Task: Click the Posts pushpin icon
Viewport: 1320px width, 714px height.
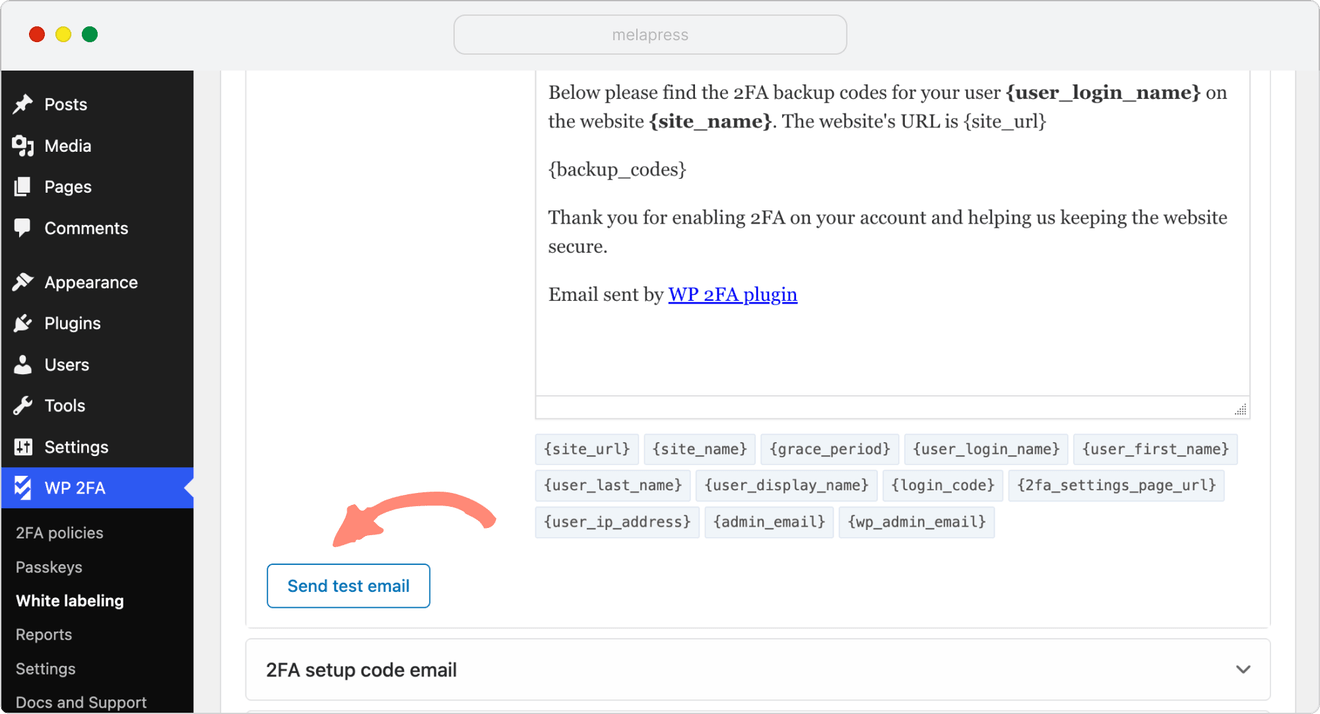Action: (x=23, y=104)
